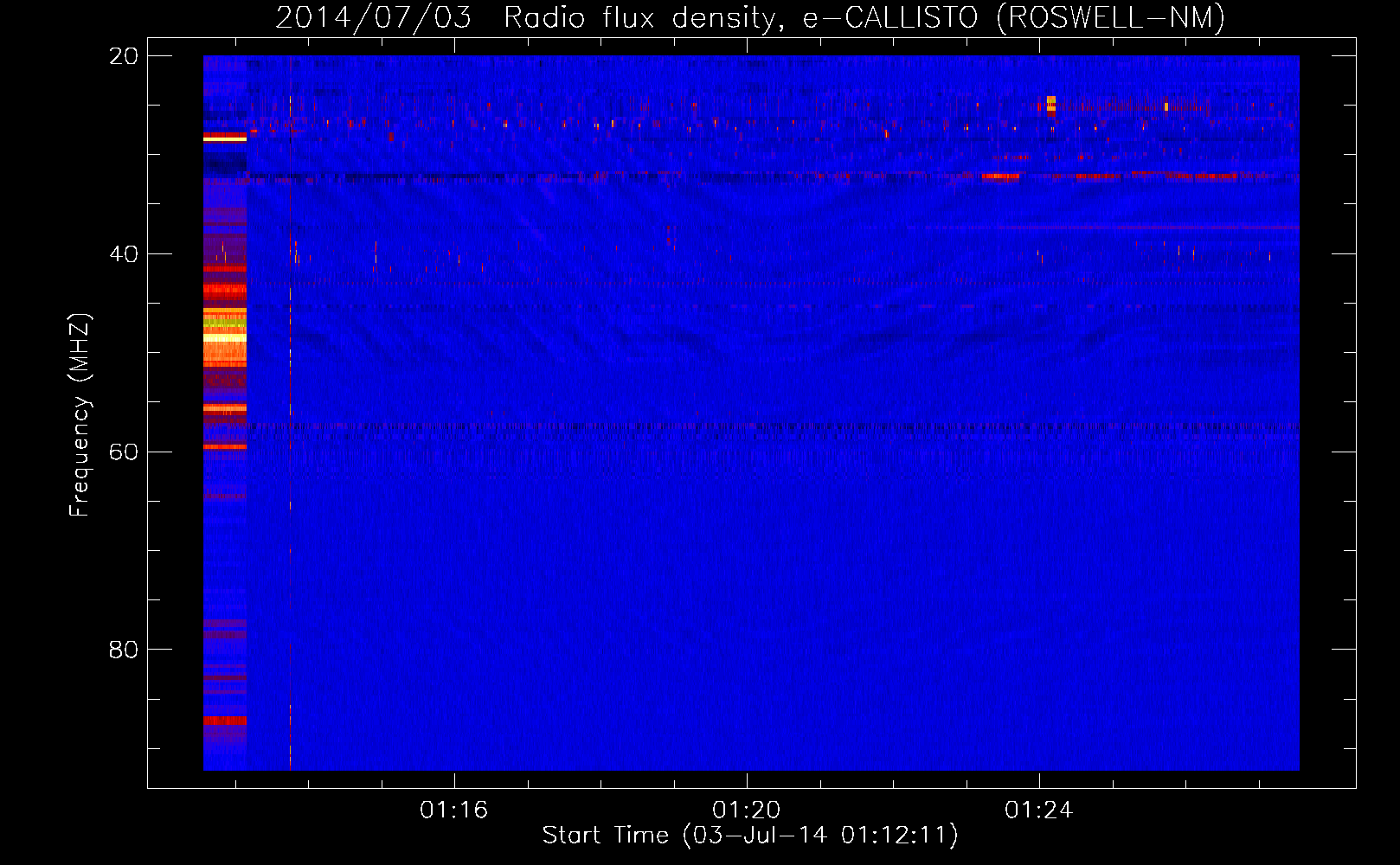The image size is (1400, 865).
Task: Select the 01:16 time tick label
Action: click(x=454, y=810)
